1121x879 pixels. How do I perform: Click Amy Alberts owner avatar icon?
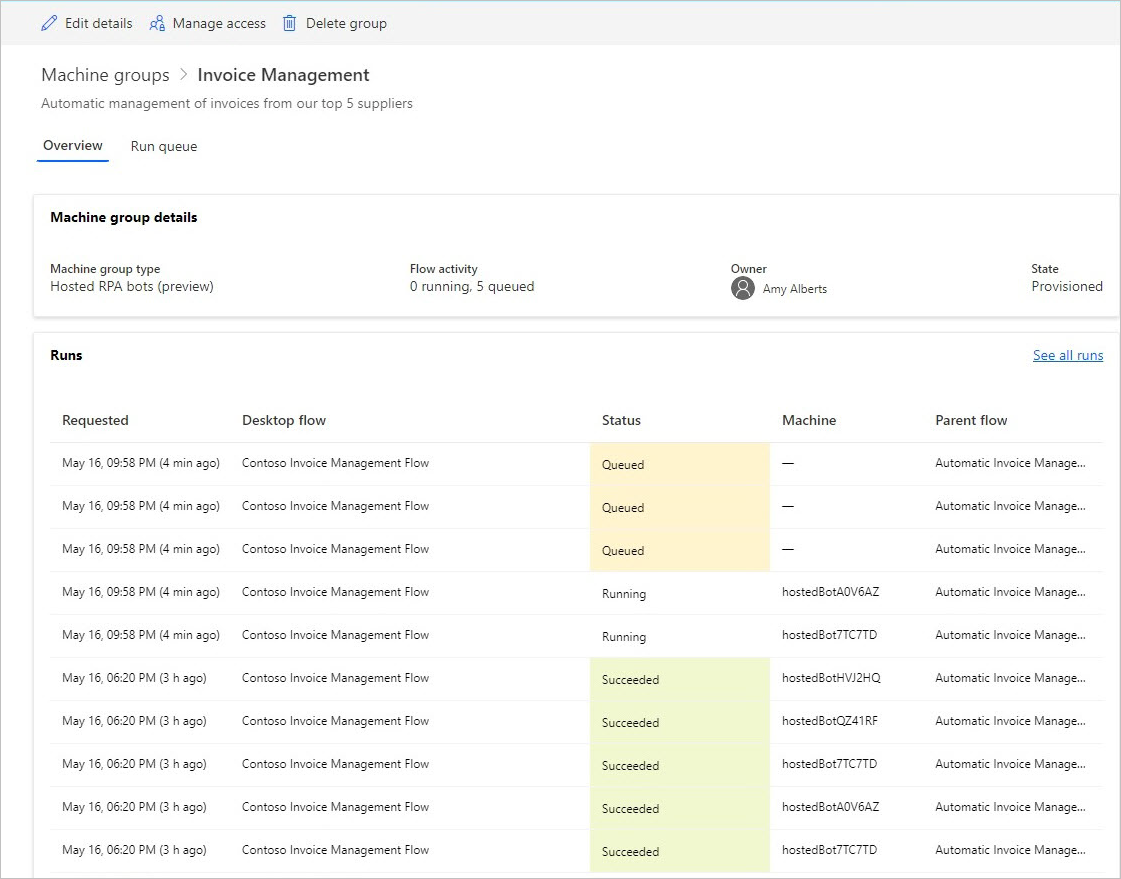tap(742, 289)
